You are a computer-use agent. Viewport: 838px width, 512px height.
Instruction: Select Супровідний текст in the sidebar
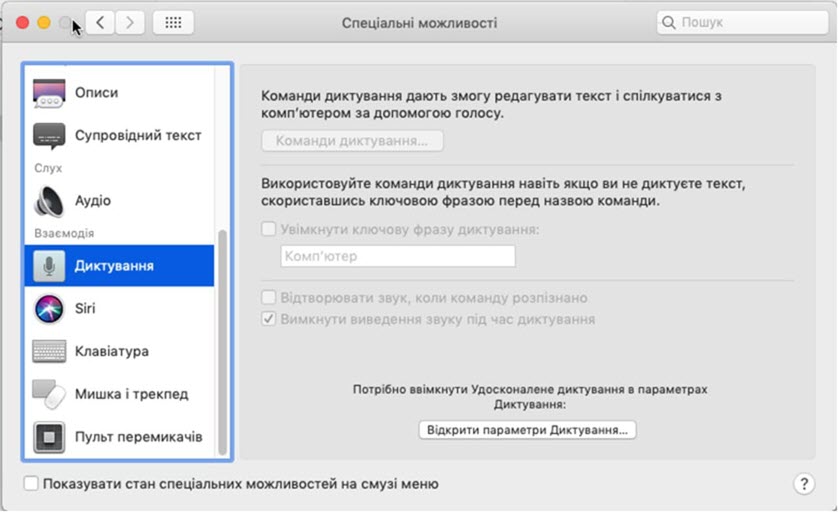[119, 136]
